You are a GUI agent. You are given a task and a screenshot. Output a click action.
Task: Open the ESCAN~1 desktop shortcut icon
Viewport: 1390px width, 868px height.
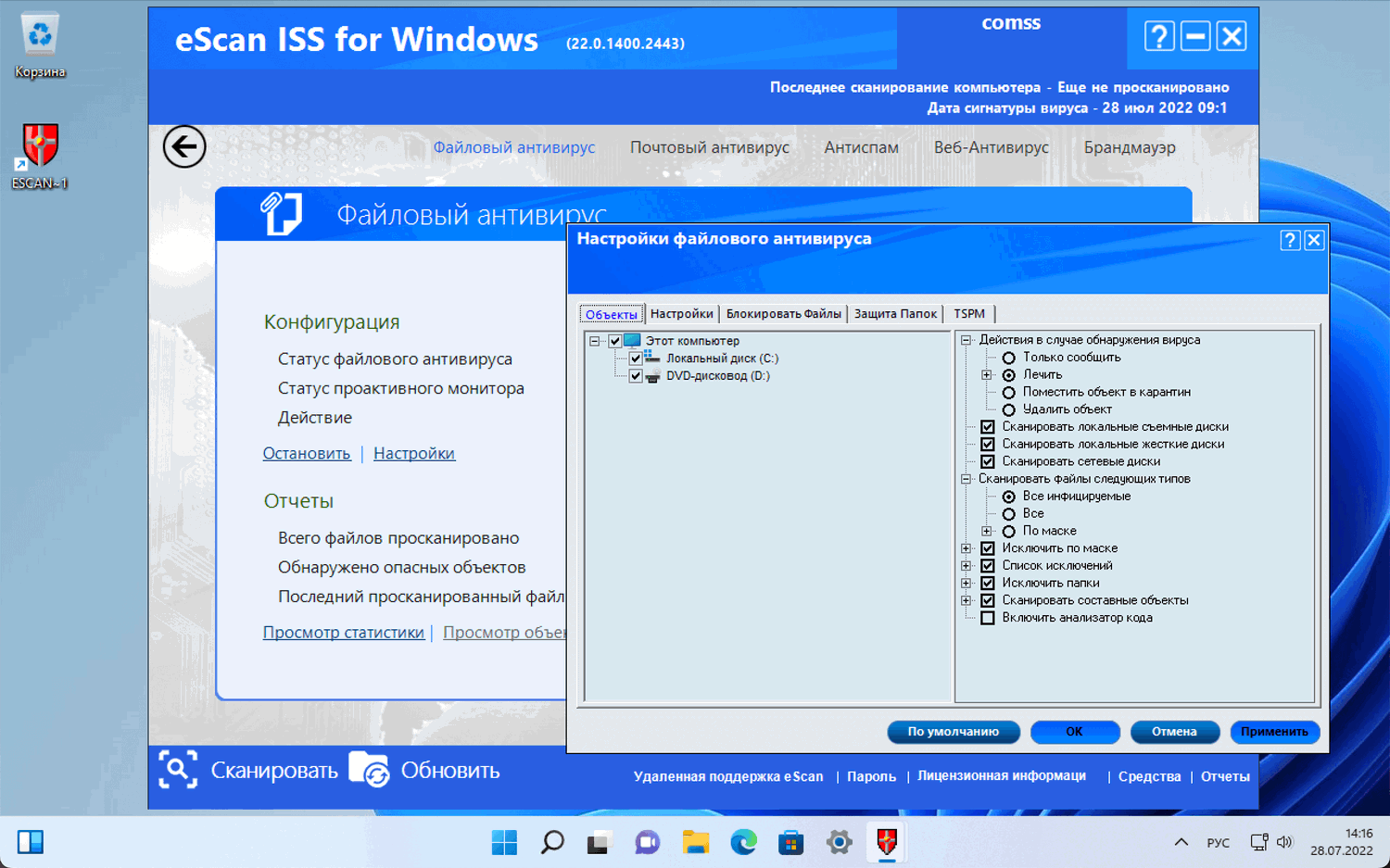pyautogui.click(x=40, y=145)
